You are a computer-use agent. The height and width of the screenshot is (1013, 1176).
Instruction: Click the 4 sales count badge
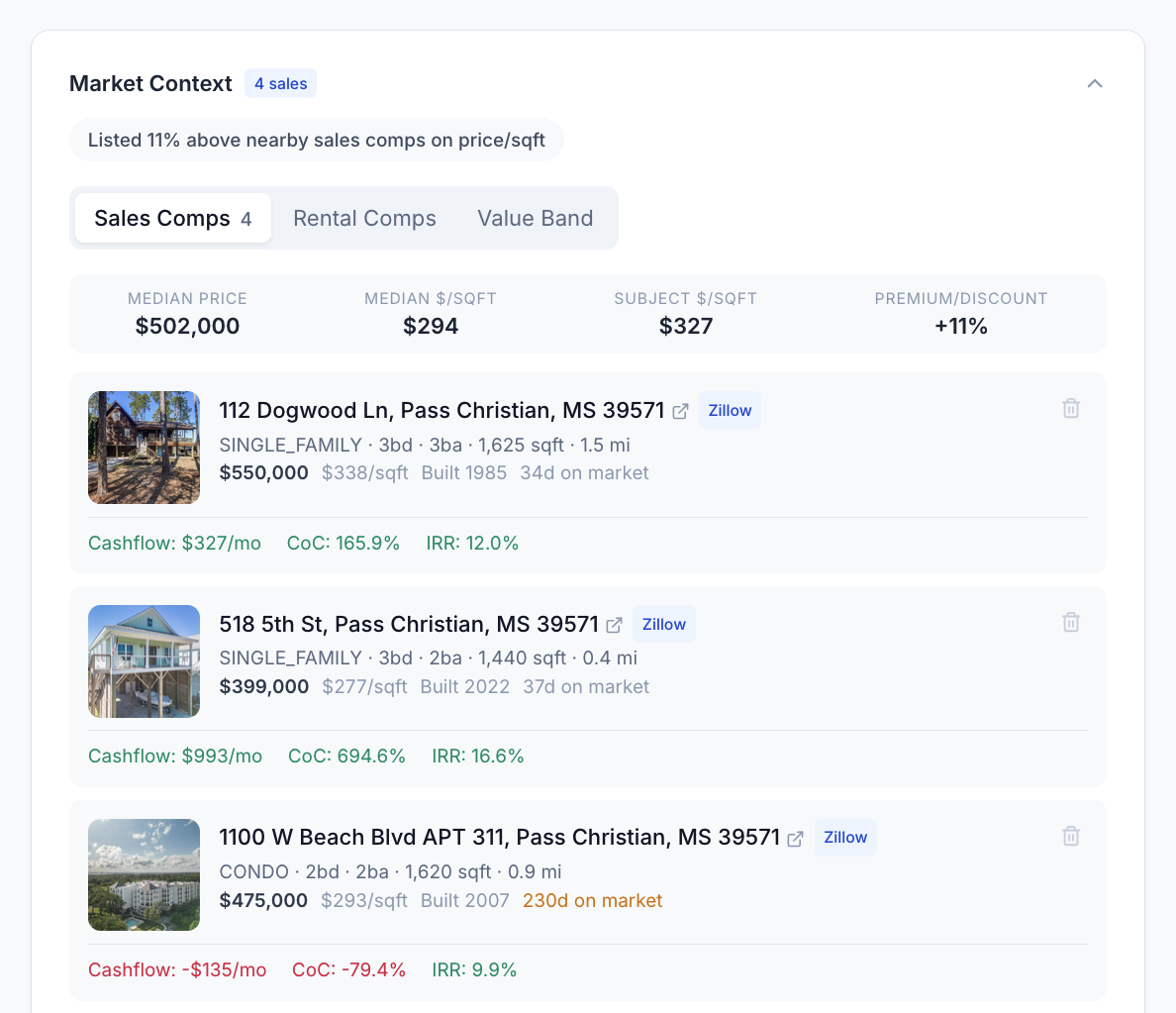tap(280, 83)
